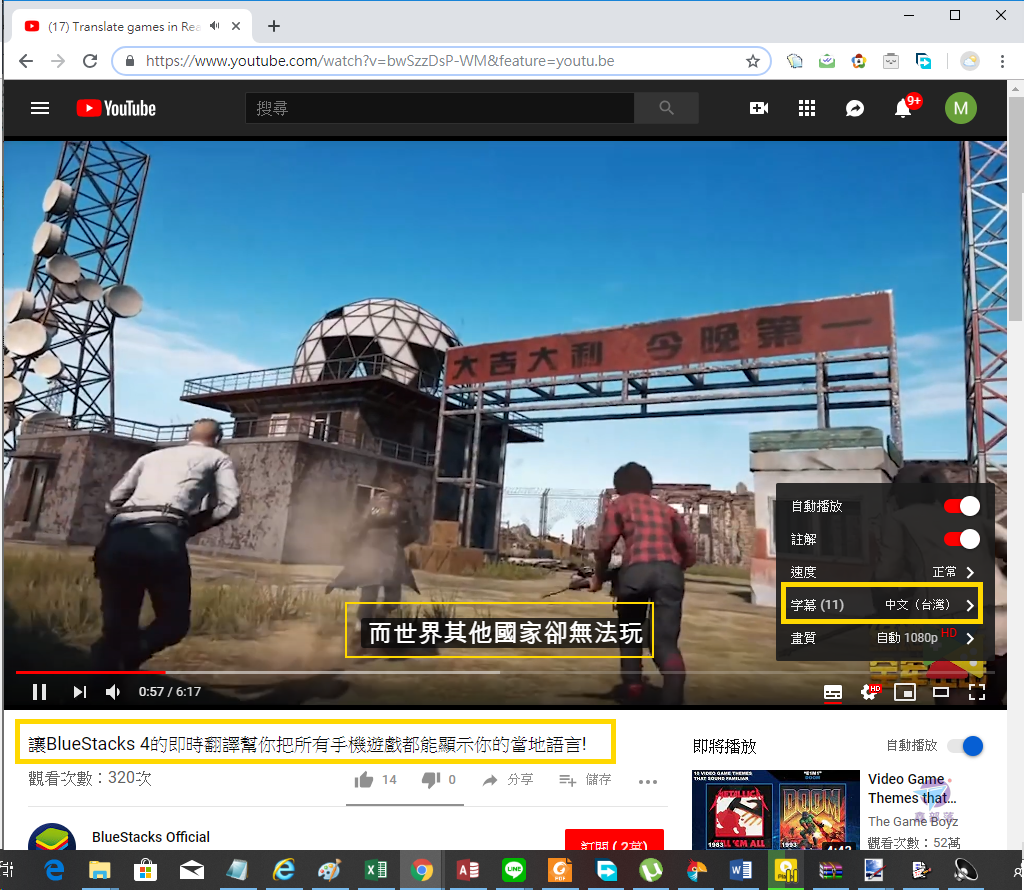Open the BlueStacks Official channel link
Viewport: 1024px width, 890px height.
pos(151,837)
